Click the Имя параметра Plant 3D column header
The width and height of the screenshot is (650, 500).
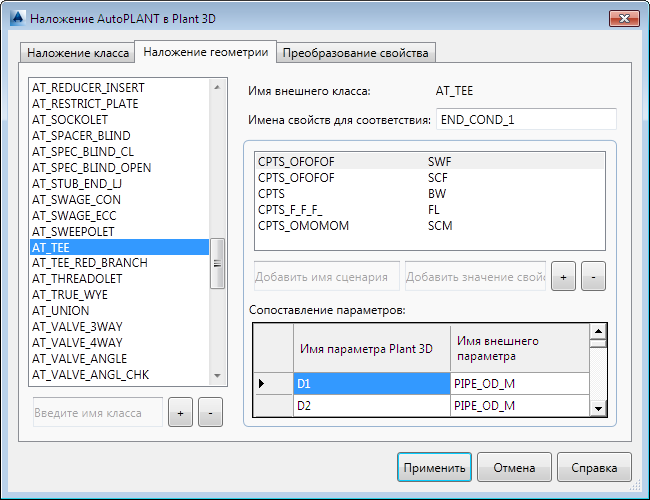coord(372,348)
